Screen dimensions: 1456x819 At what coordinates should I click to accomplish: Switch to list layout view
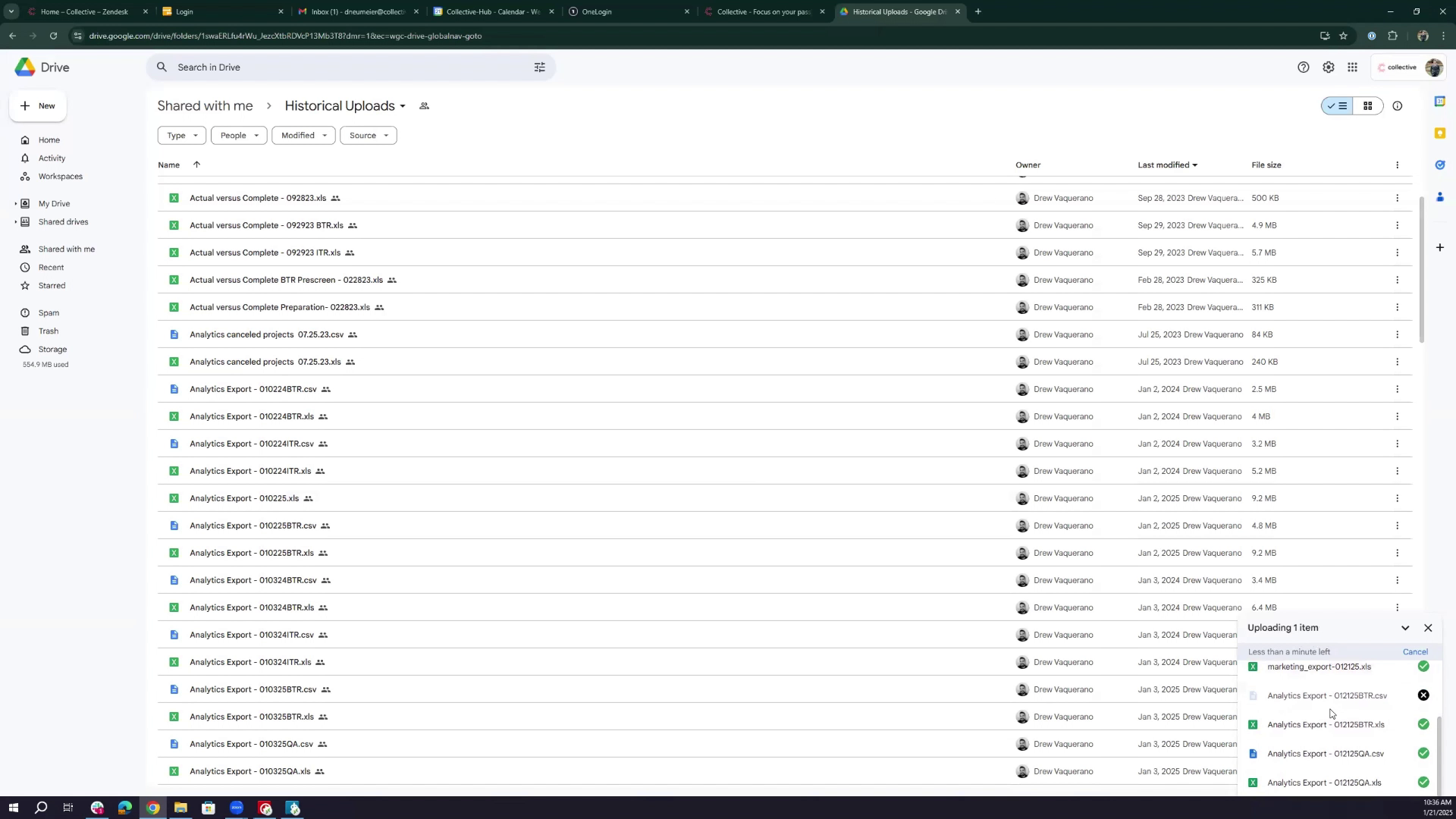(x=1338, y=106)
